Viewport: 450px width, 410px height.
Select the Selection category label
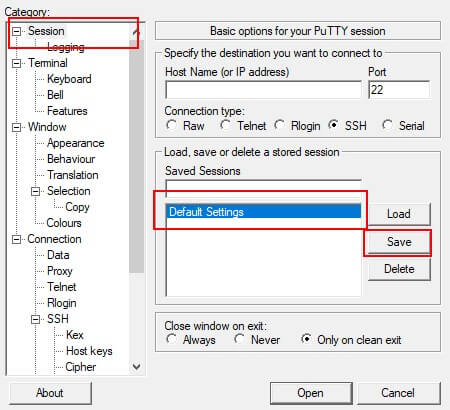pos(69,191)
